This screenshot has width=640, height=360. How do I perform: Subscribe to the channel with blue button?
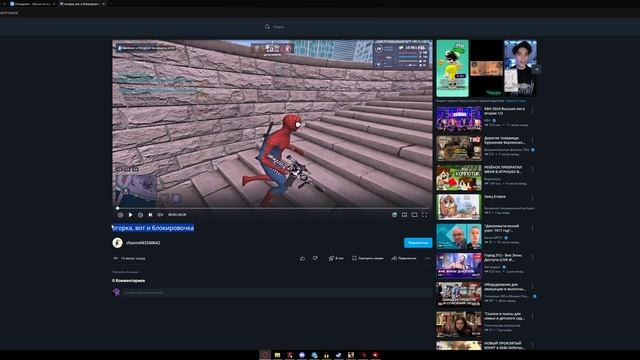pyautogui.click(x=418, y=243)
